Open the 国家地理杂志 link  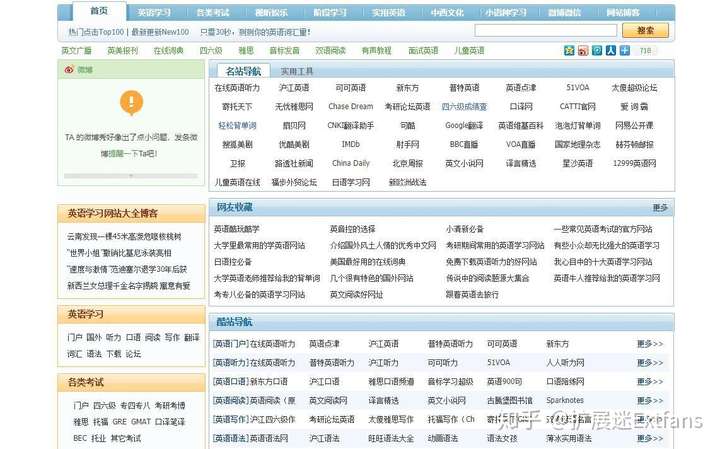(x=577, y=144)
